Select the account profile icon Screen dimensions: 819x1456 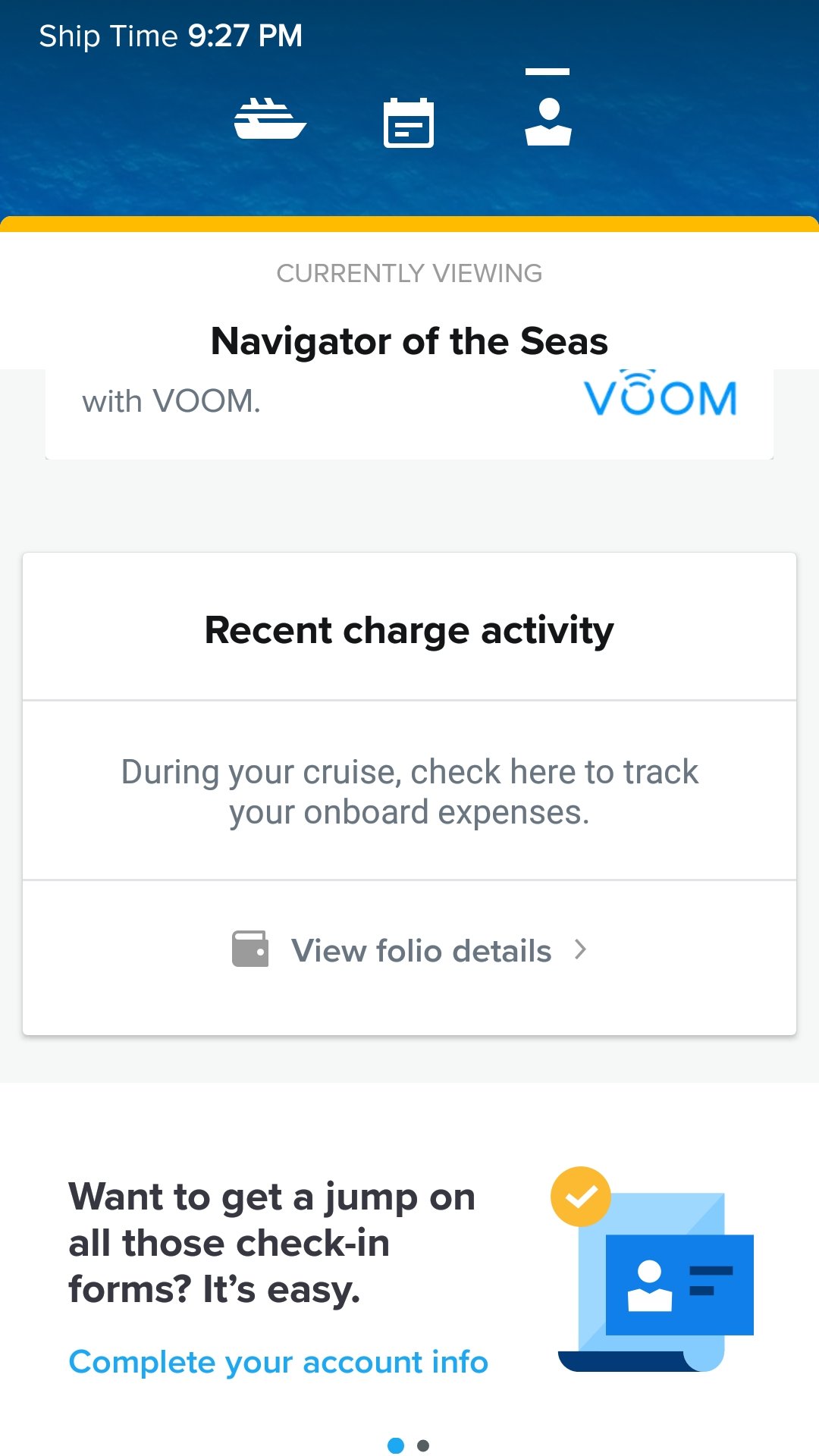click(x=548, y=121)
